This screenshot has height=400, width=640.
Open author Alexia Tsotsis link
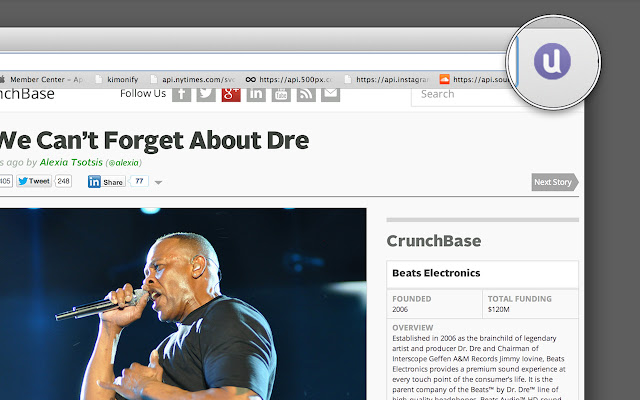point(71,162)
